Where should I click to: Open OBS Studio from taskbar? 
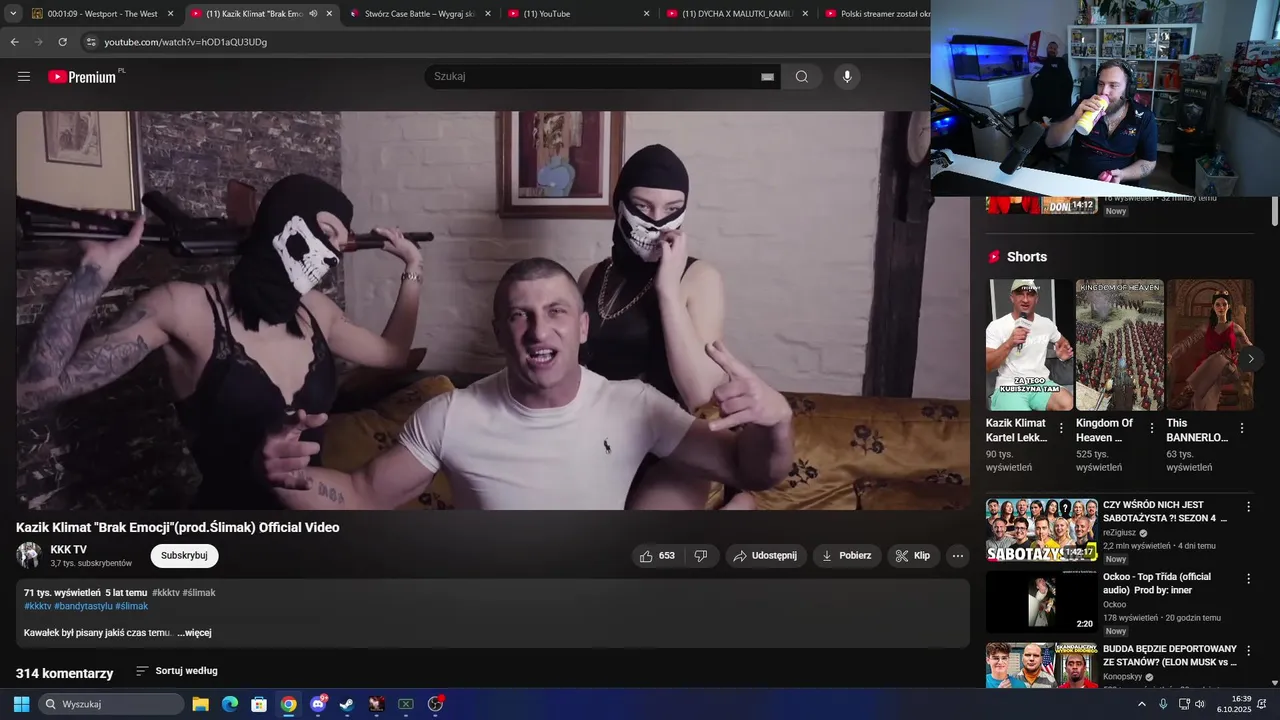coord(435,704)
